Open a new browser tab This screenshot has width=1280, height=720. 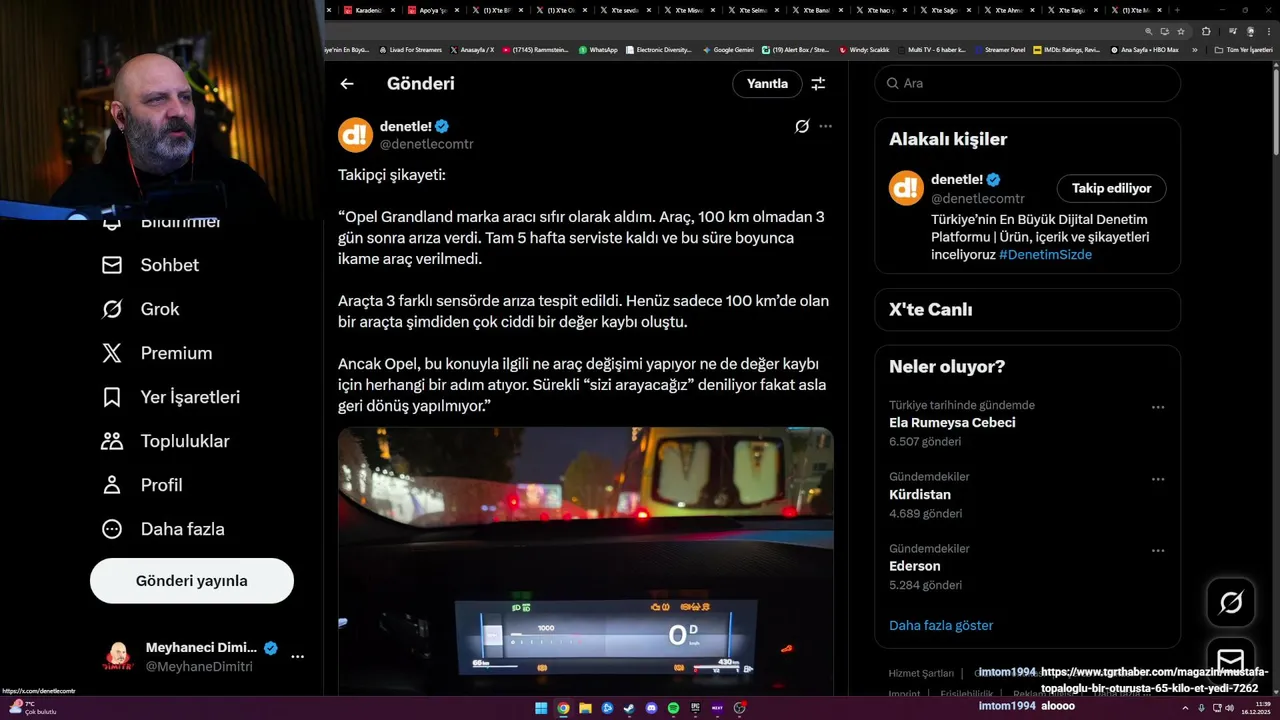point(1179,10)
